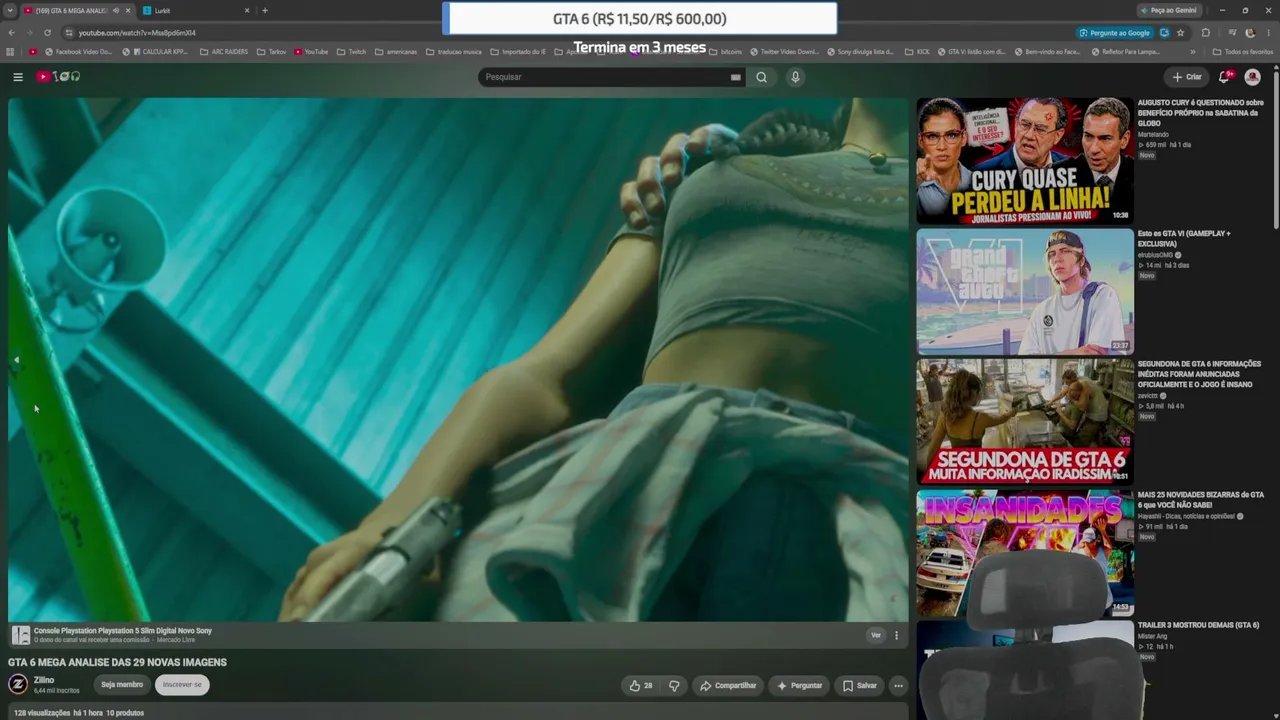Open Todos os favoritos folder

(1243, 52)
